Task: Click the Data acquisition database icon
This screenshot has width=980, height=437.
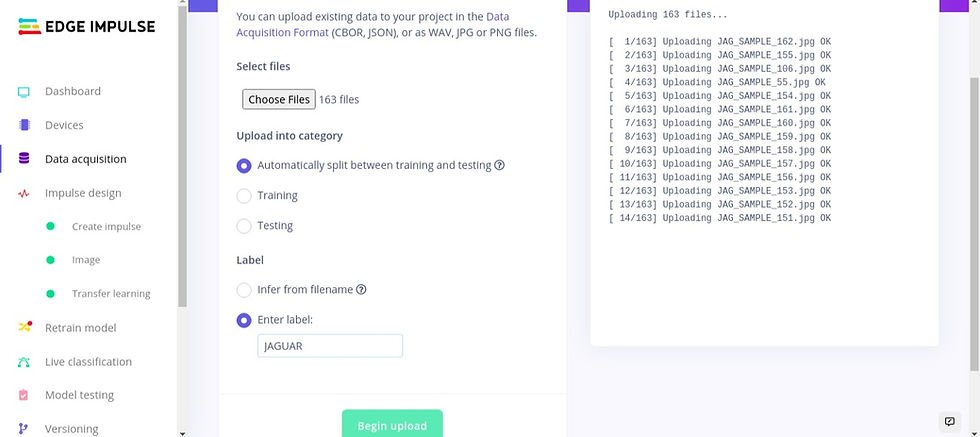Action: point(24,159)
